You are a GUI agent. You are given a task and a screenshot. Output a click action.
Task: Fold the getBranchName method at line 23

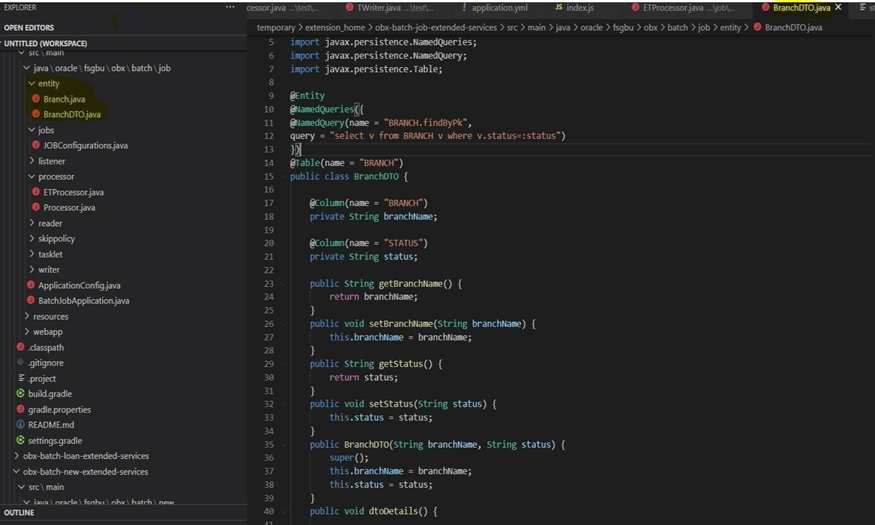pyautogui.click(x=283, y=283)
